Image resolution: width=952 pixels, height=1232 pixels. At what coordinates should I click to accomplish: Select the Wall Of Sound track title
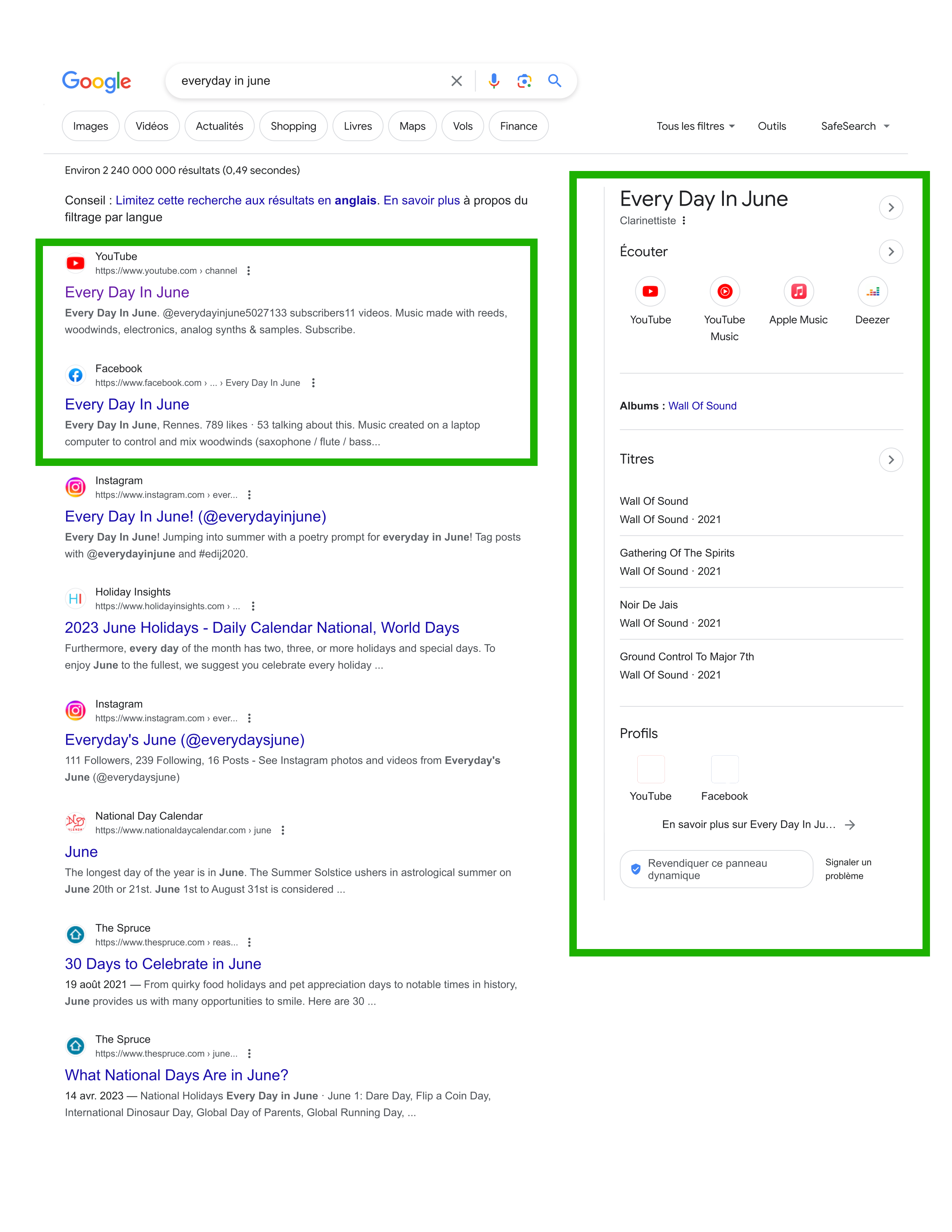654,501
